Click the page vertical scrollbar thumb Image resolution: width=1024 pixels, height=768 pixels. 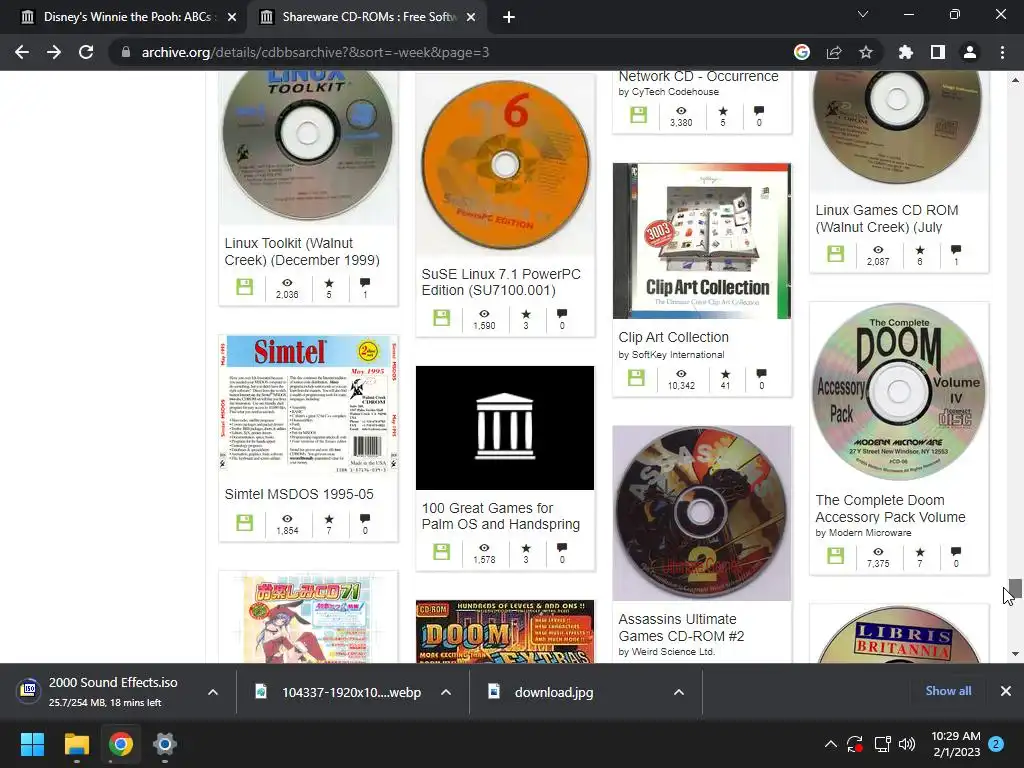[x=1015, y=588]
